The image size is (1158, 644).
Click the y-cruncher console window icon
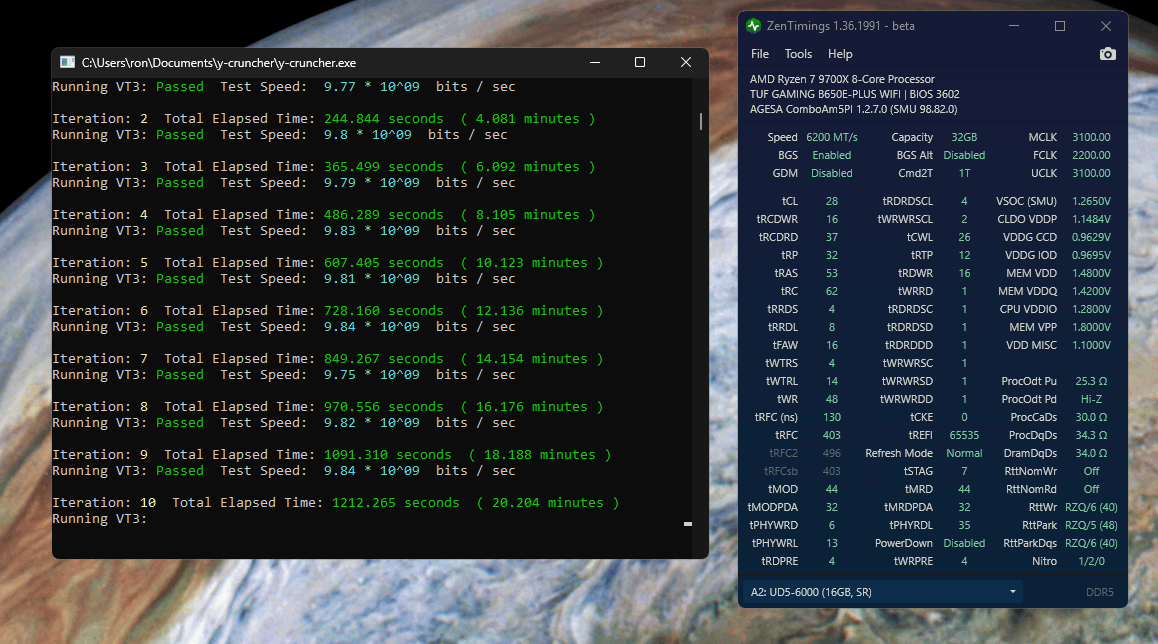[67, 62]
